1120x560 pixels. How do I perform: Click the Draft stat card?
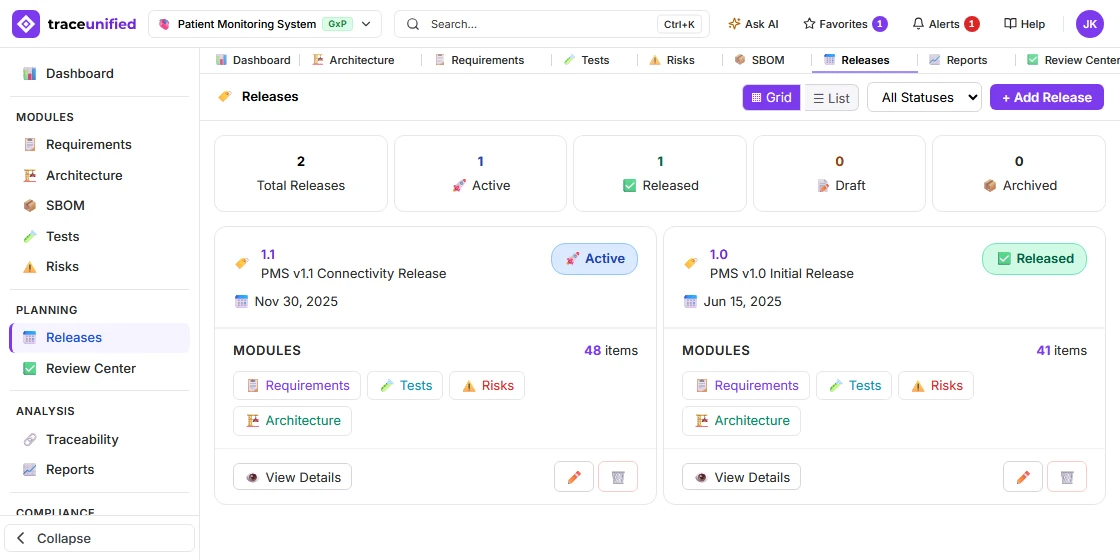(839, 174)
